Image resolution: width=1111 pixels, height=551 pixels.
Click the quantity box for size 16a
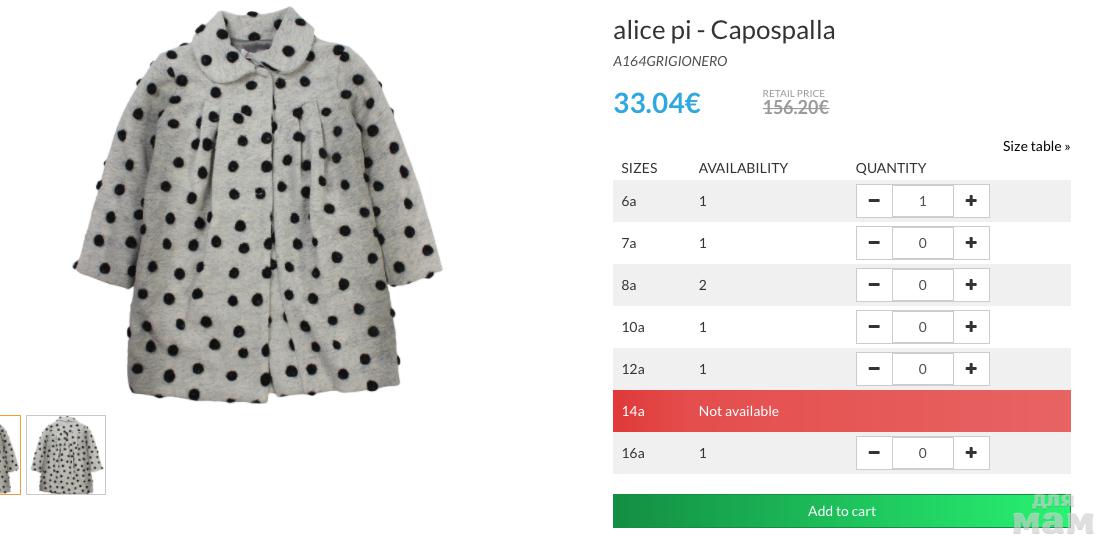[922, 453]
